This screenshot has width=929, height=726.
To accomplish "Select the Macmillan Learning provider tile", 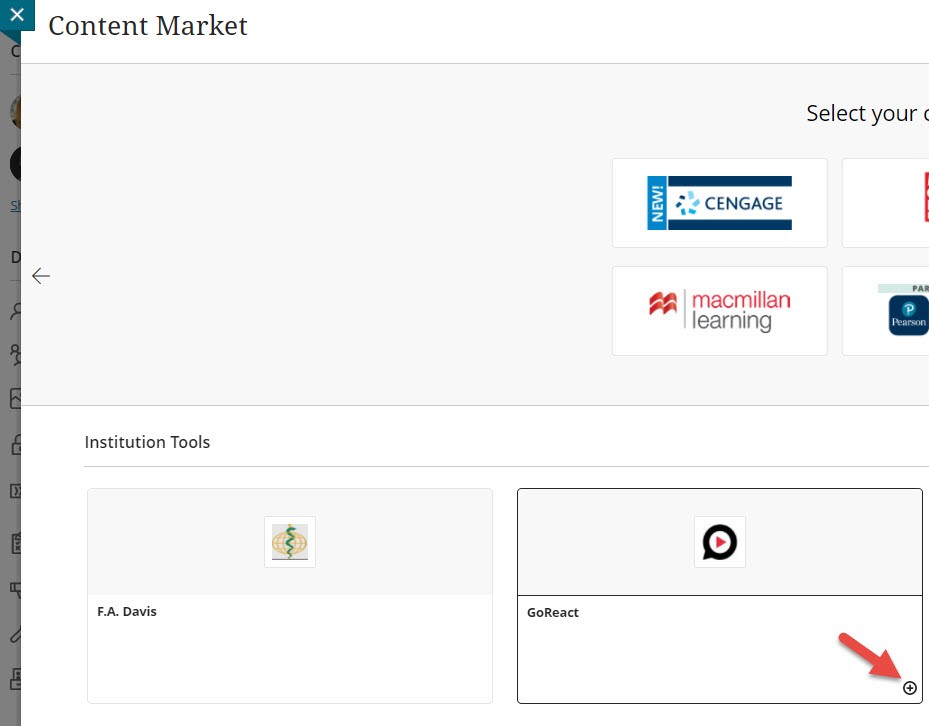I will point(719,311).
